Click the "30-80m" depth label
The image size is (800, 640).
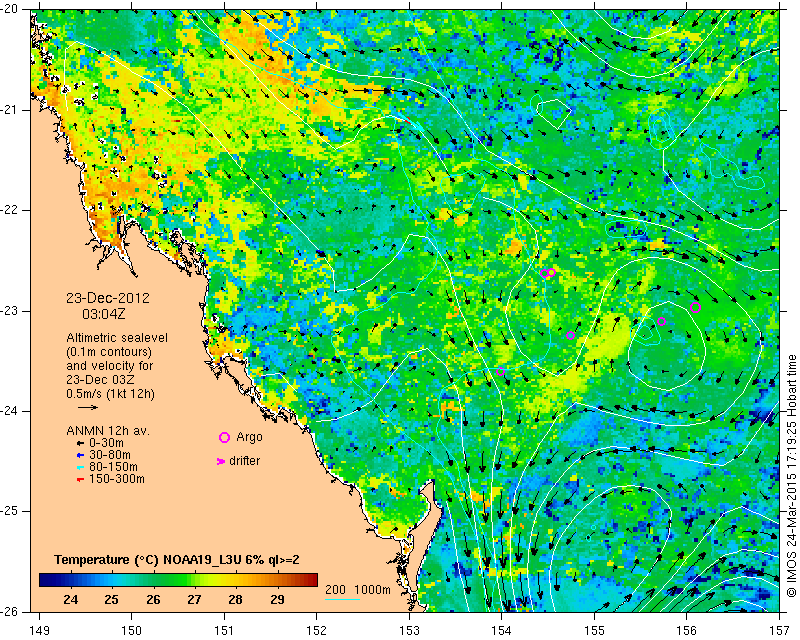coord(110,455)
